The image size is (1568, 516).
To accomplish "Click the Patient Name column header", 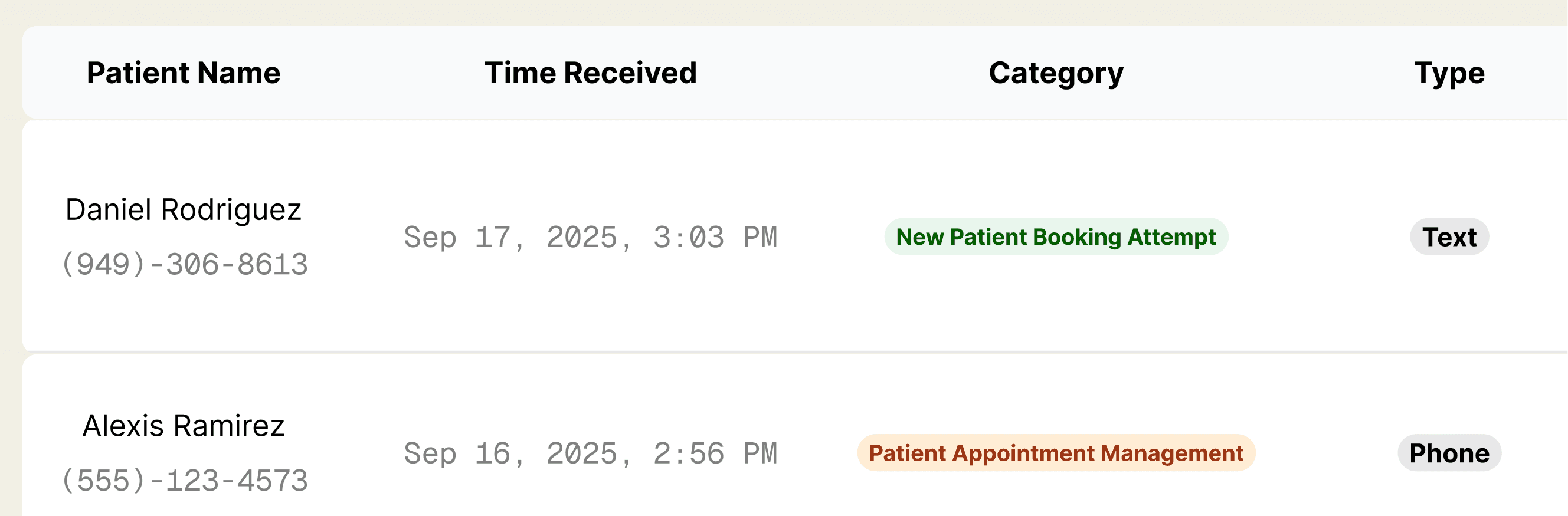I will tap(183, 73).
